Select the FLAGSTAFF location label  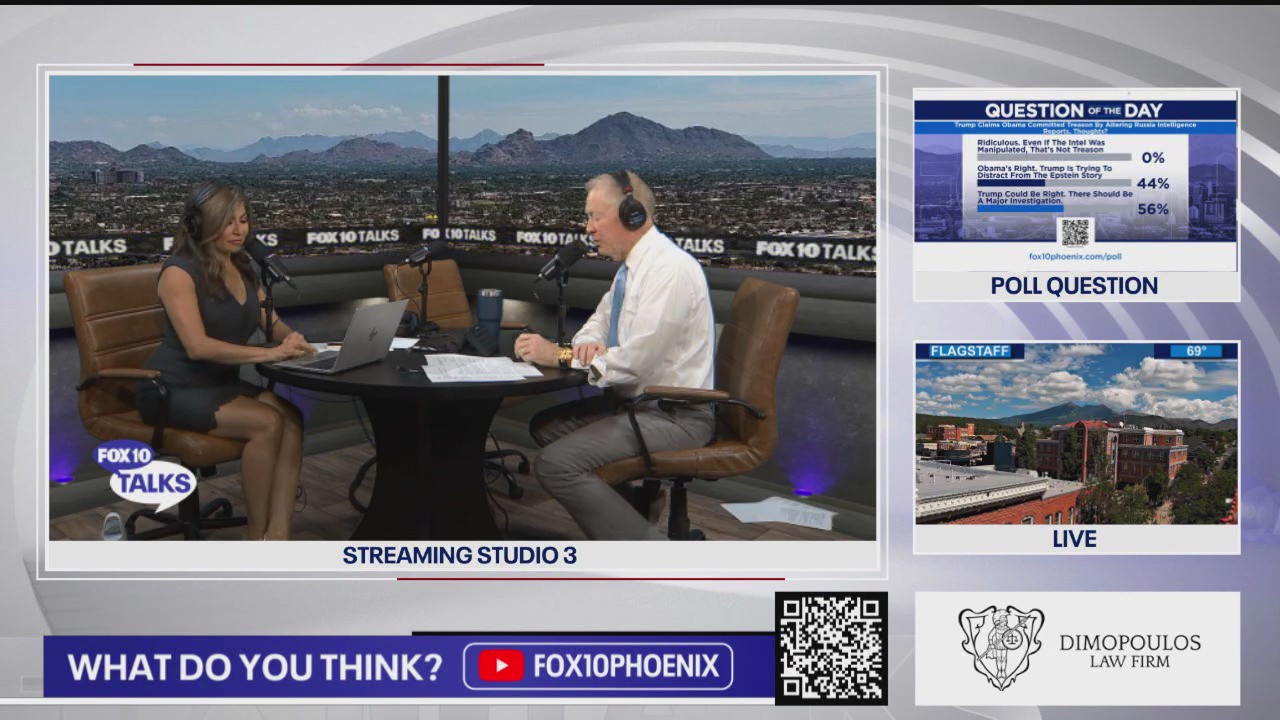(969, 351)
